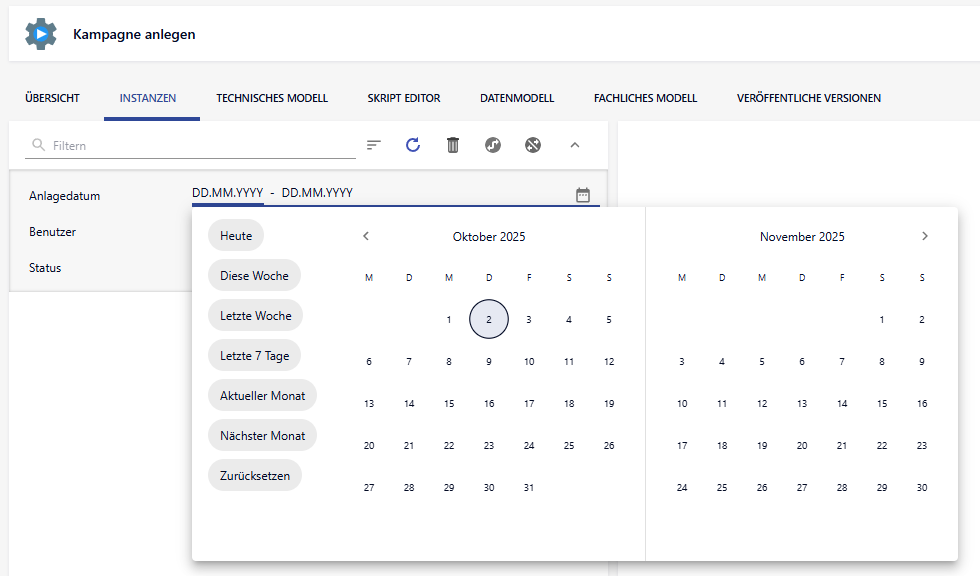Image resolution: width=980 pixels, height=576 pixels.
Task: Click the gear play app logo
Action: [x=41, y=34]
